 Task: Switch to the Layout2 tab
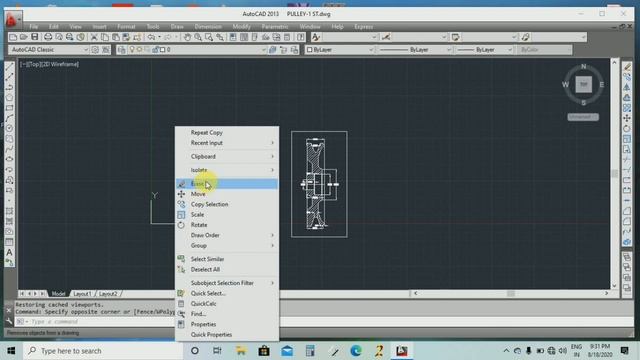click(108, 294)
